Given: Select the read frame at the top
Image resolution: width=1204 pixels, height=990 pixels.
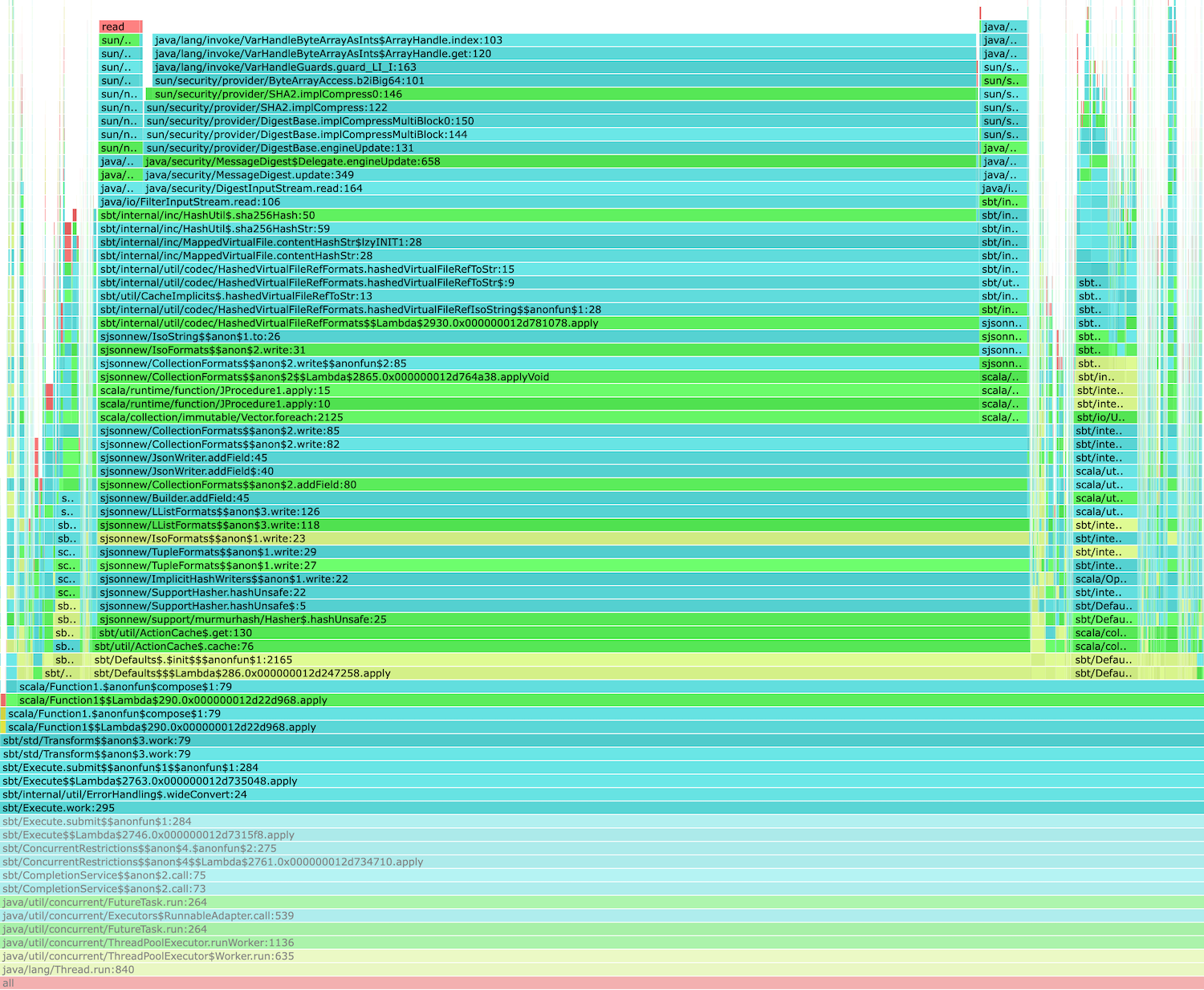Looking at the screenshot, I should [x=119, y=26].
